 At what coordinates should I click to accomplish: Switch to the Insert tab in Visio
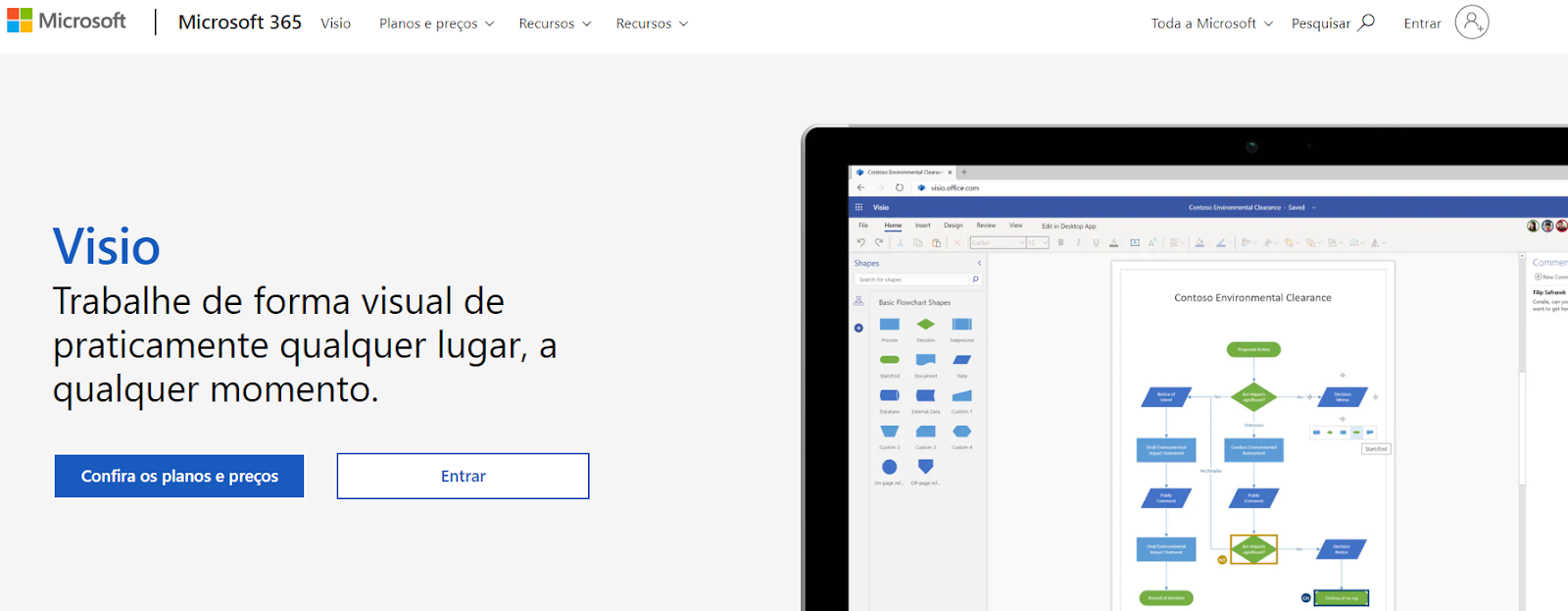pyautogui.click(x=923, y=226)
